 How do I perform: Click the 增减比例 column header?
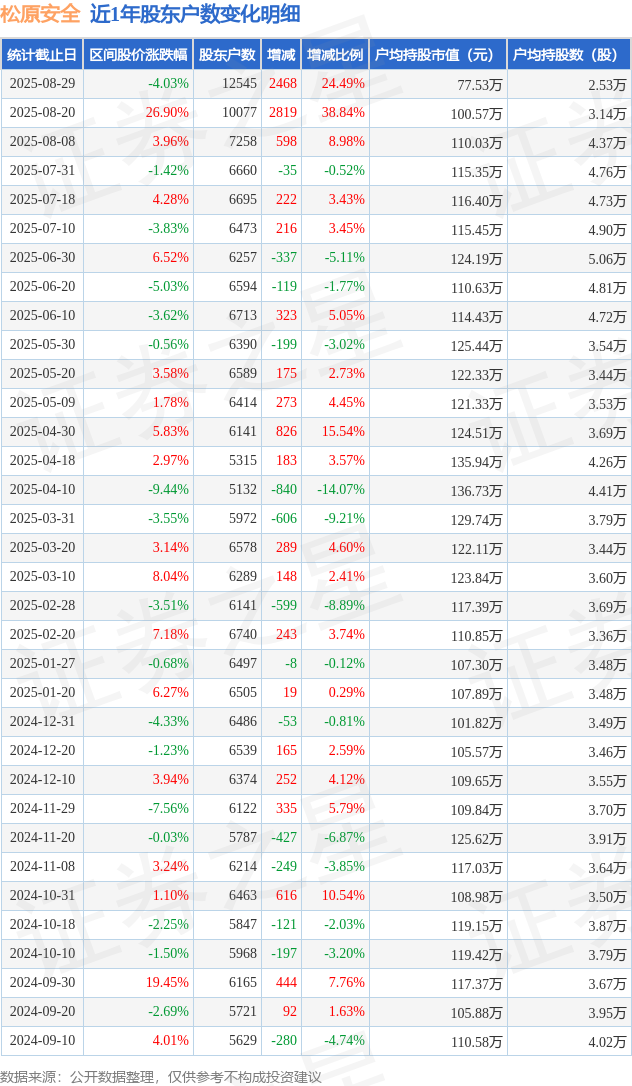(336, 55)
